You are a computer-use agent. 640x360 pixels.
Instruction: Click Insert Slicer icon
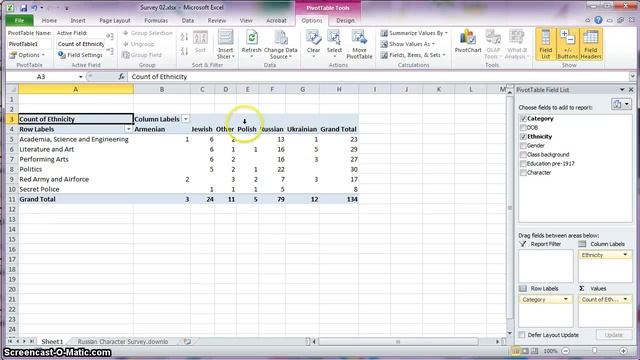point(225,38)
